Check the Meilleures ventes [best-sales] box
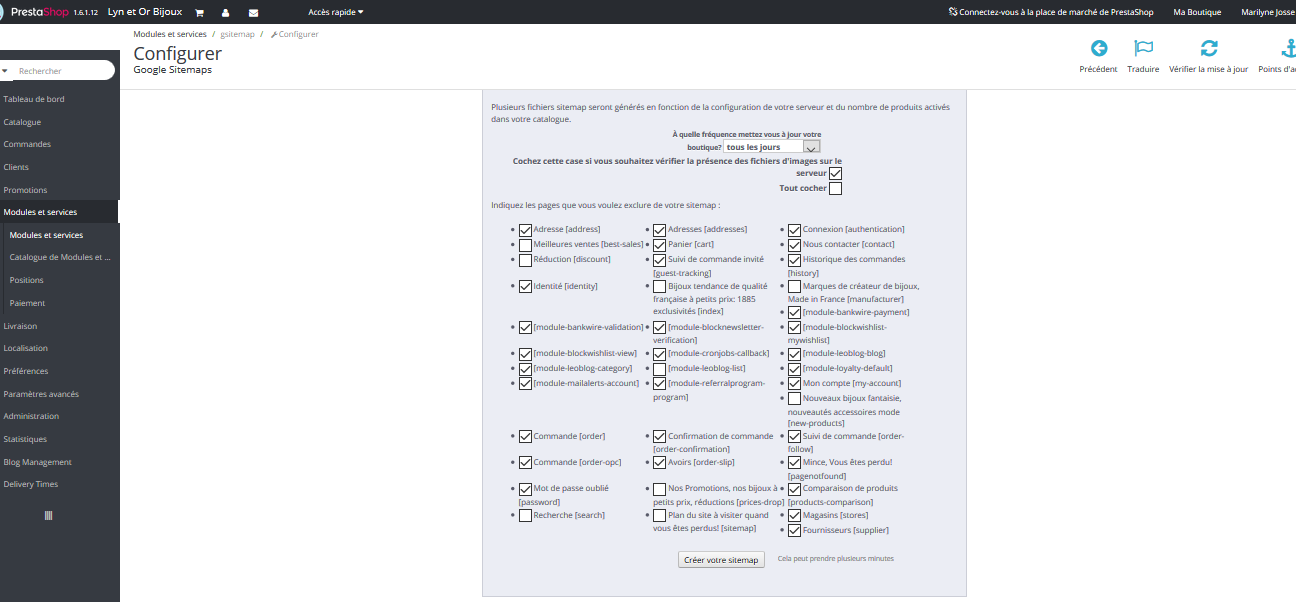 (525, 244)
